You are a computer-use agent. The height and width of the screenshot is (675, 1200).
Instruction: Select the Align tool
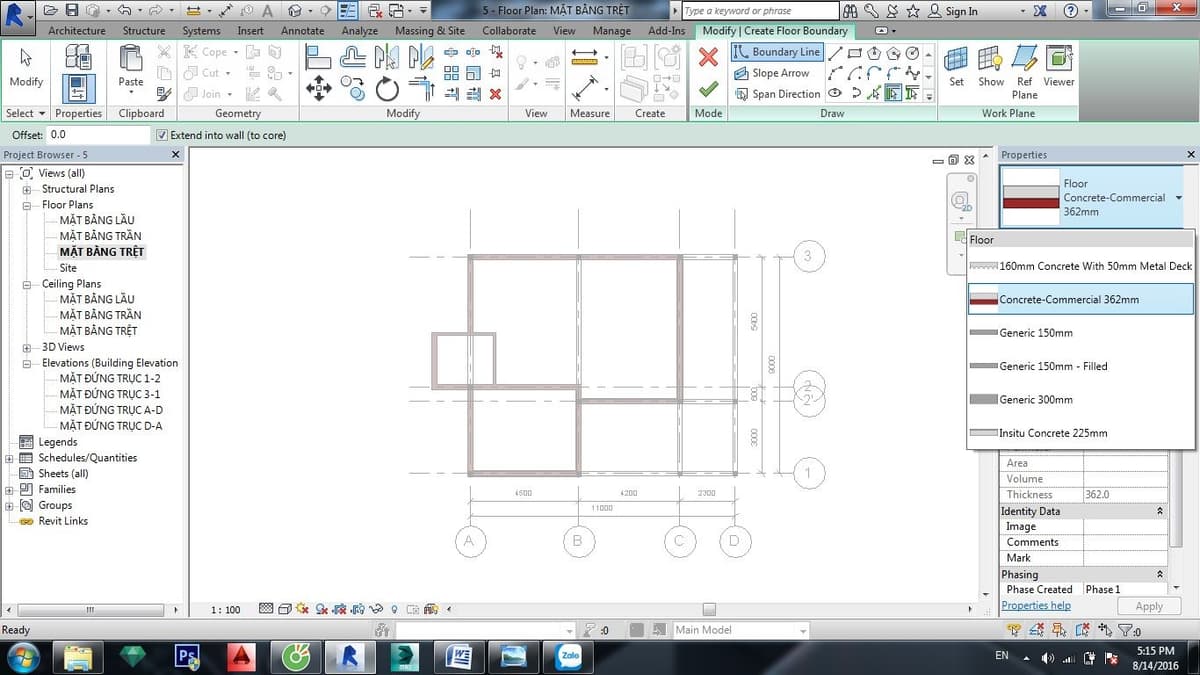pyautogui.click(x=319, y=56)
